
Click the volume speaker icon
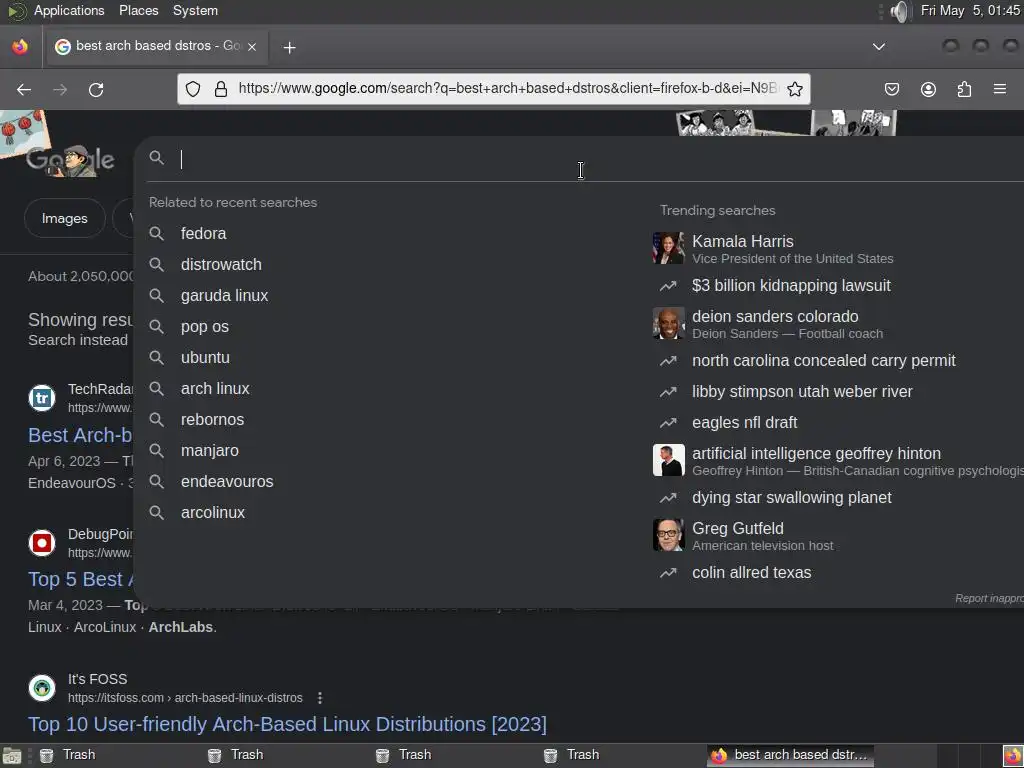point(899,11)
